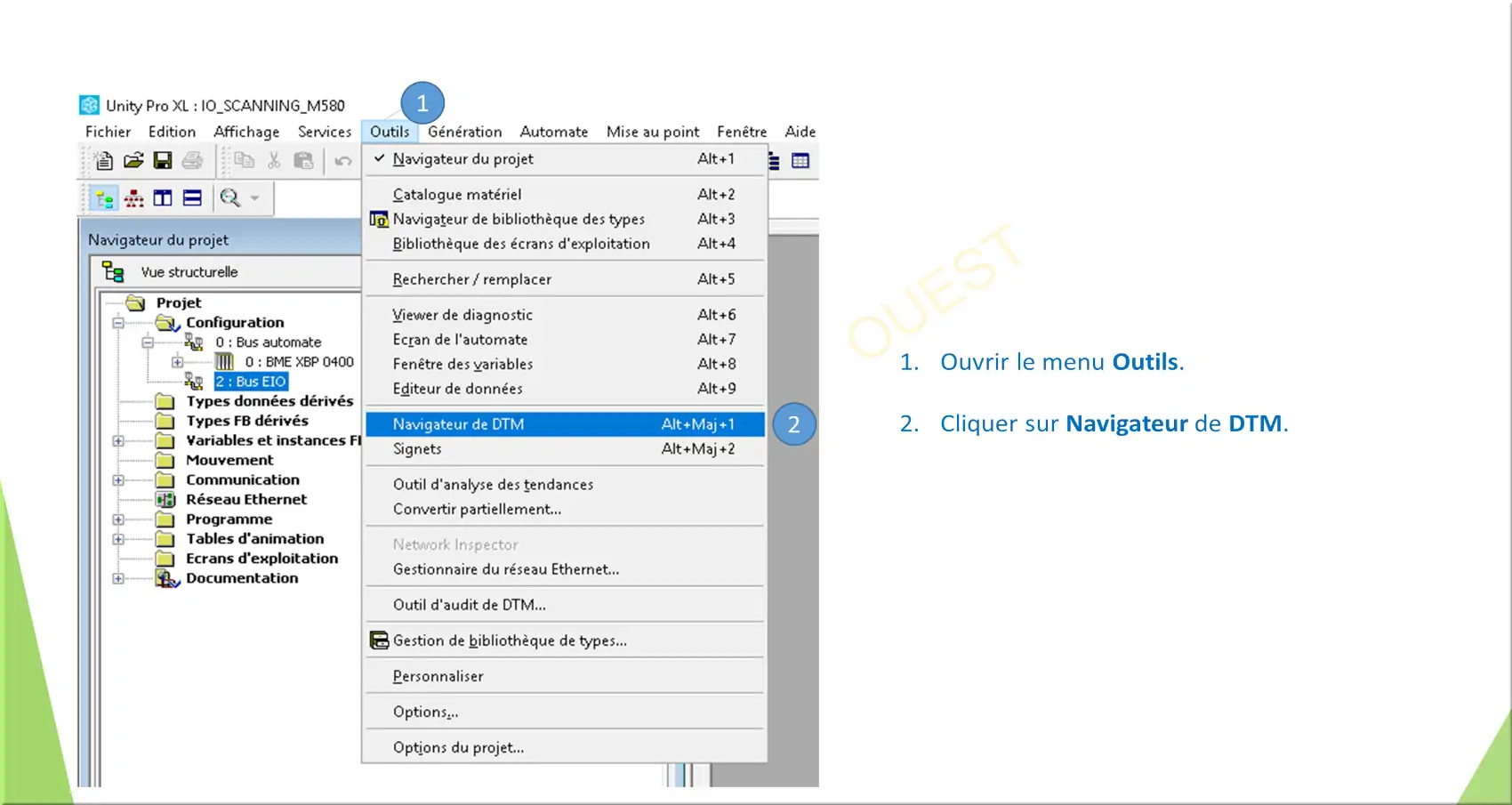
Task: Open Viewer de diagnostic entry
Action: point(565,315)
